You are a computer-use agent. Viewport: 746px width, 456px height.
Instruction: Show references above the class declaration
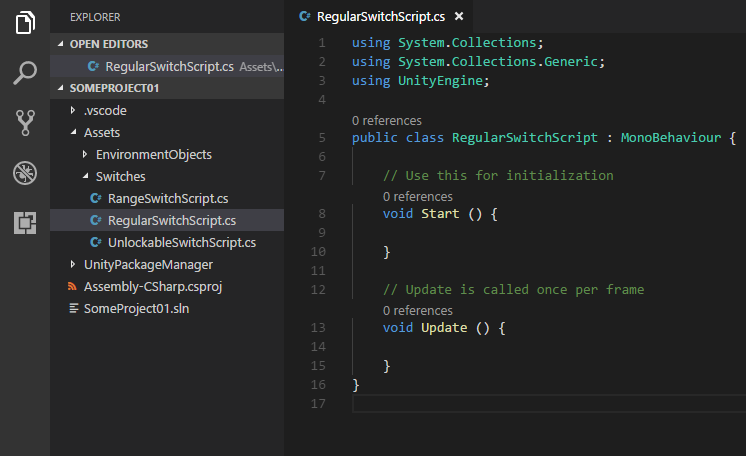pos(386,120)
